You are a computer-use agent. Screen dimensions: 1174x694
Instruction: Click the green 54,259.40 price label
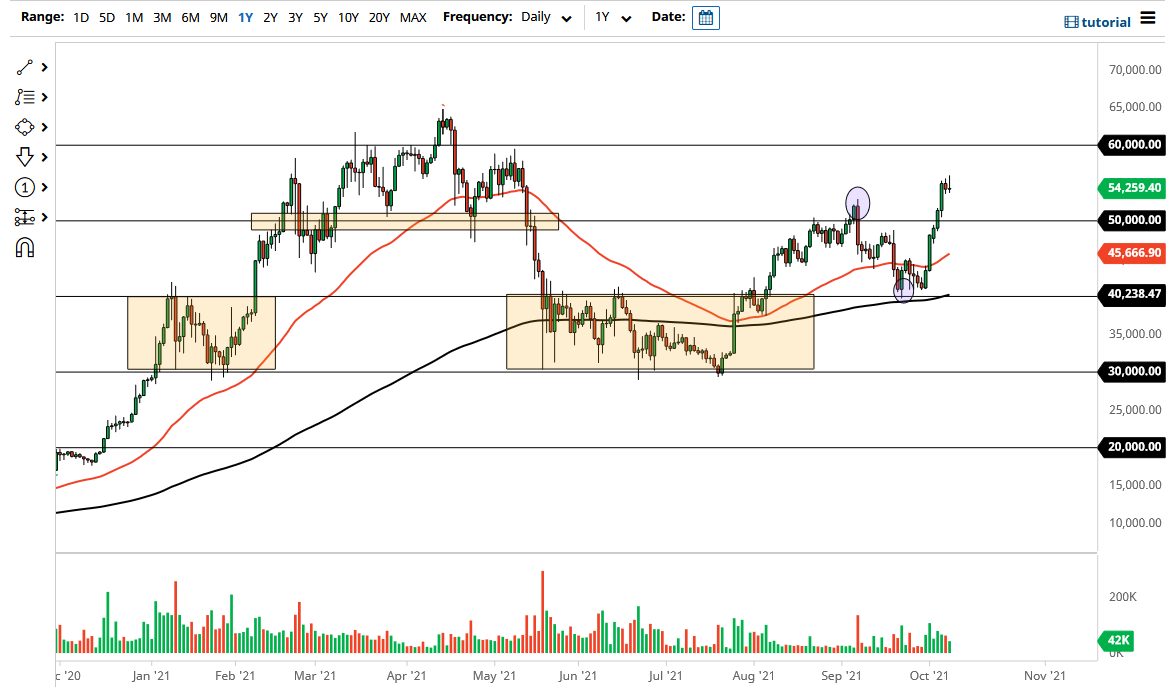[x=1132, y=188]
